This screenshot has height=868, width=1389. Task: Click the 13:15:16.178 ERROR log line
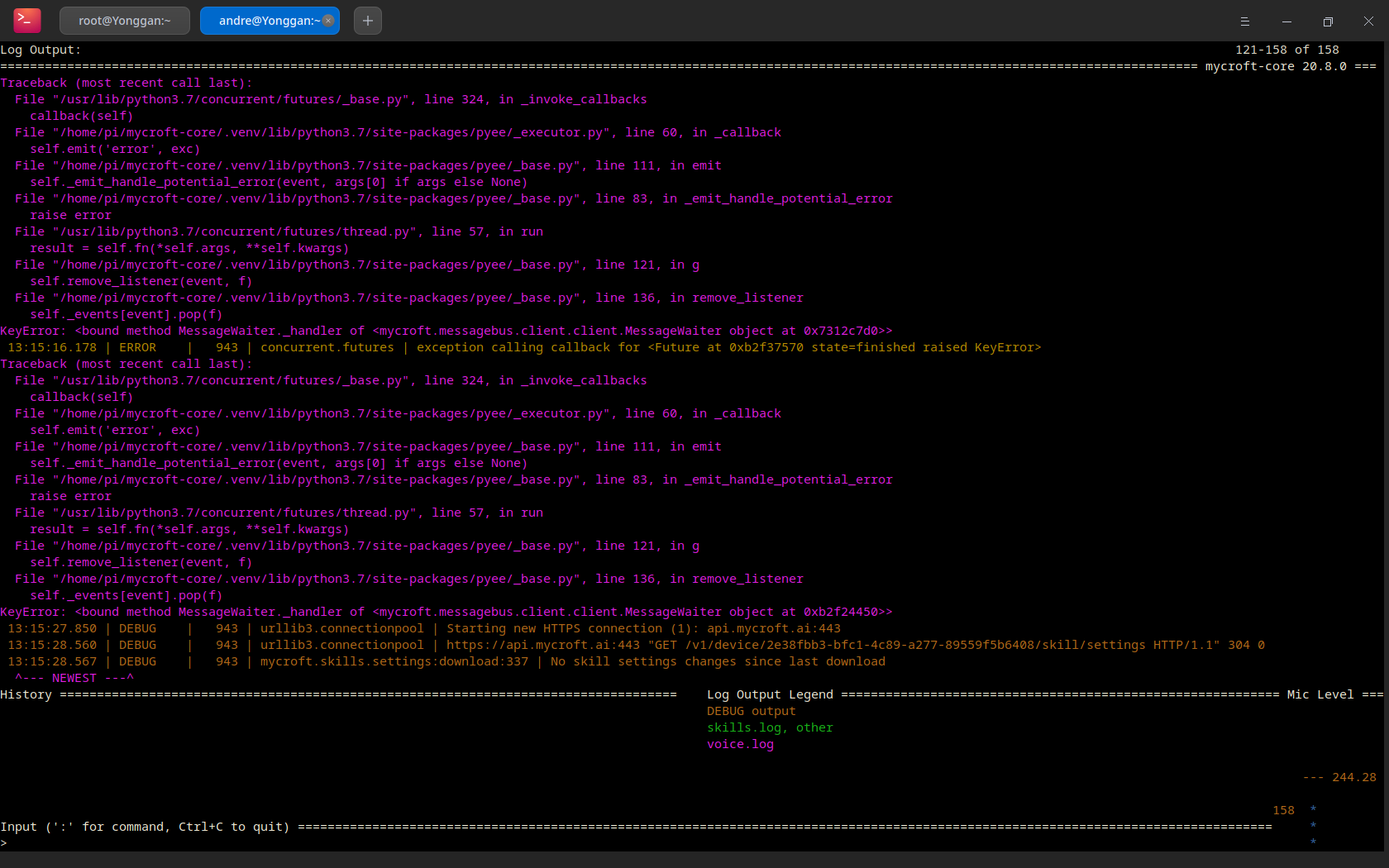[524, 347]
